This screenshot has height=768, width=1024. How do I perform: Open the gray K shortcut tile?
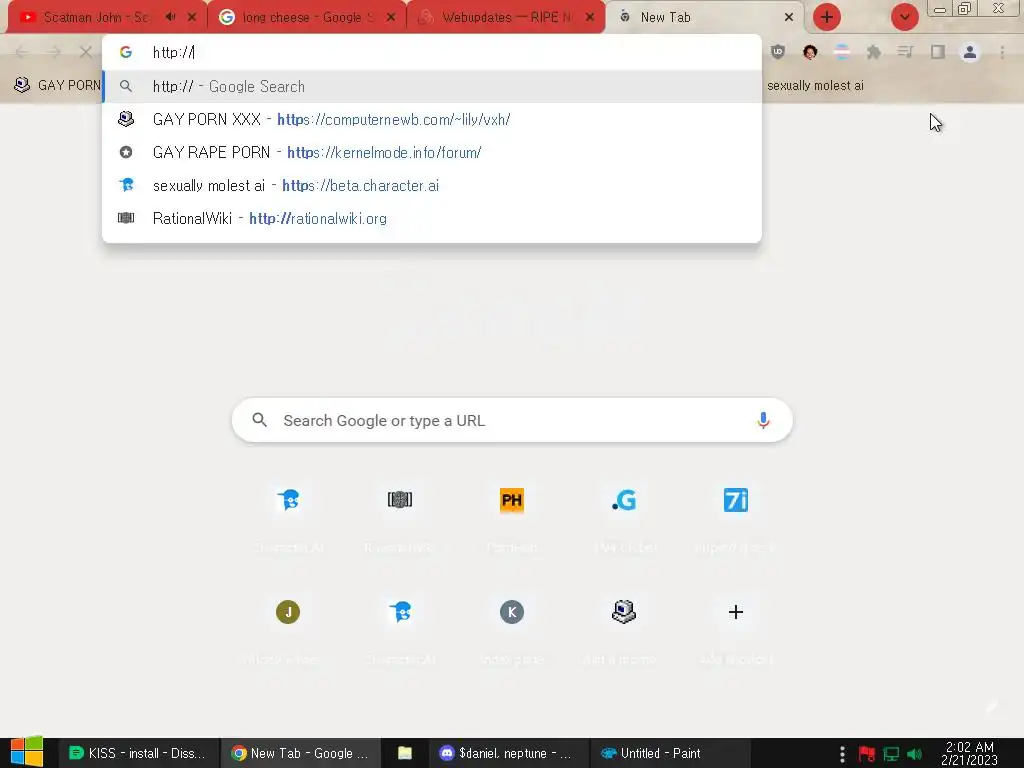[512, 612]
